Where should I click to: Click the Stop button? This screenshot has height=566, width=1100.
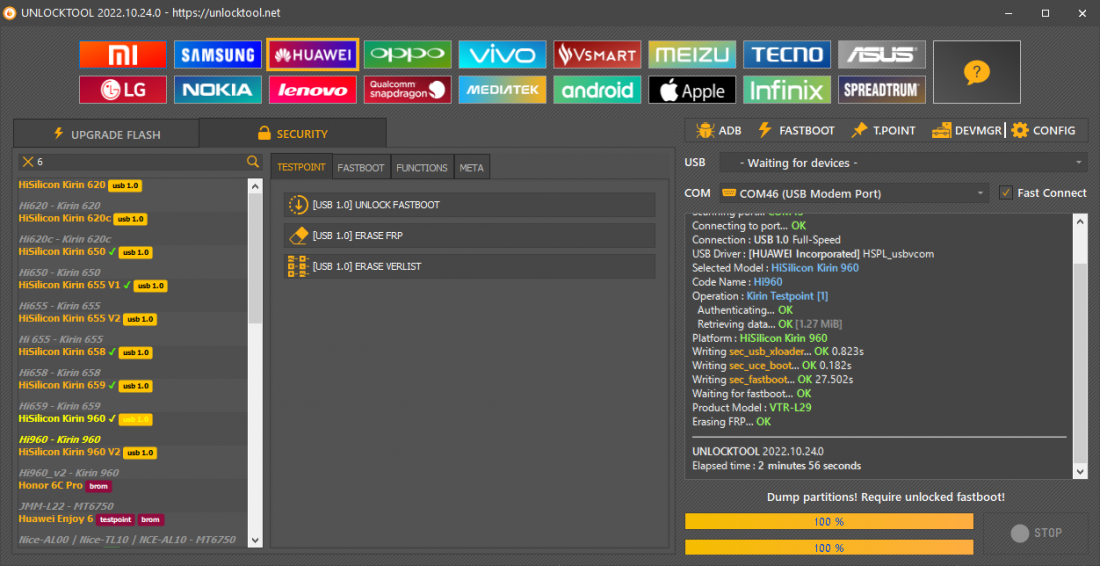(1035, 533)
